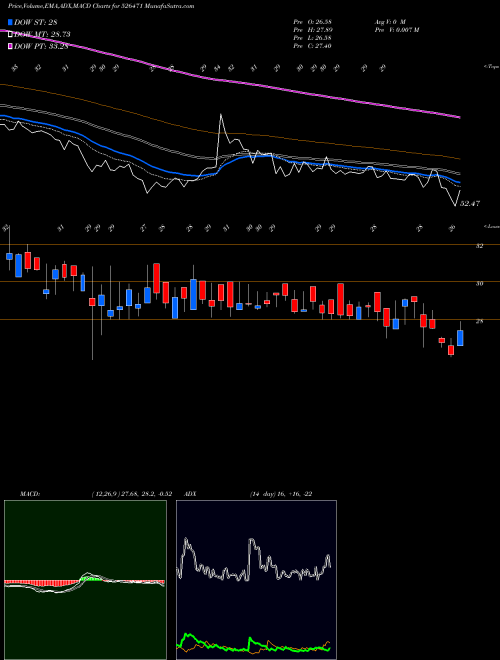Select the 'Pre O: 26.58' value
The height and width of the screenshot is (660, 500).
point(312,21)
